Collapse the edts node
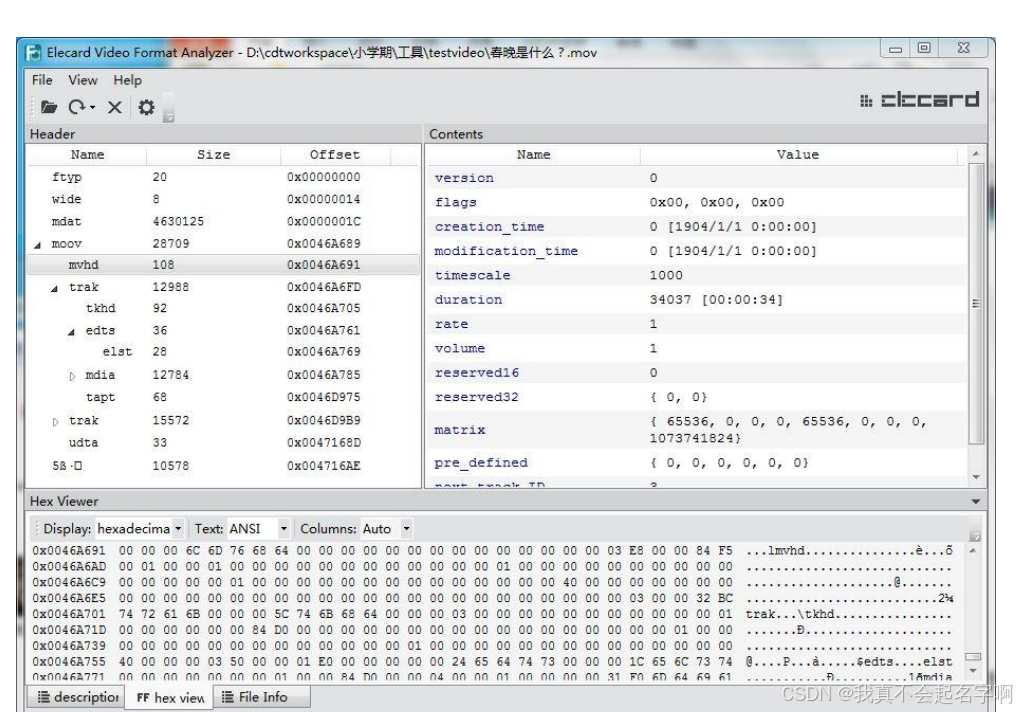1017x712 pixels. point(71,331)
